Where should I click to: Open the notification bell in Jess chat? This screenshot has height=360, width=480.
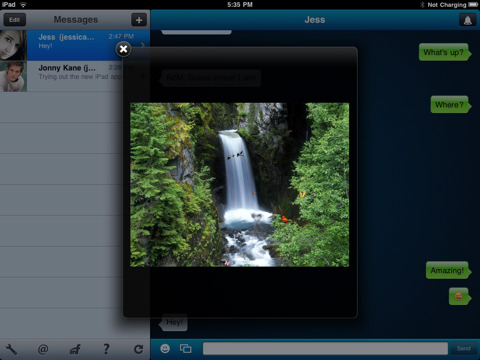tap(468, 20)
